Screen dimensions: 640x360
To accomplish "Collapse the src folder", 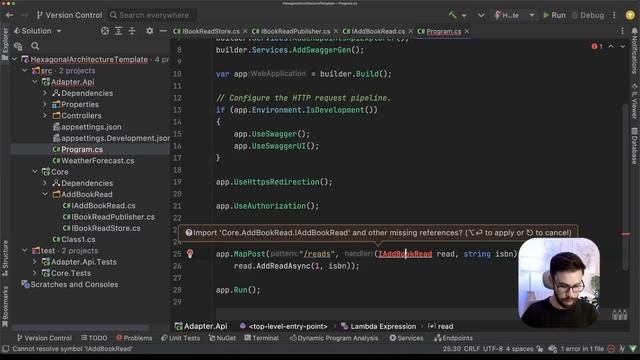I will 25,70.
